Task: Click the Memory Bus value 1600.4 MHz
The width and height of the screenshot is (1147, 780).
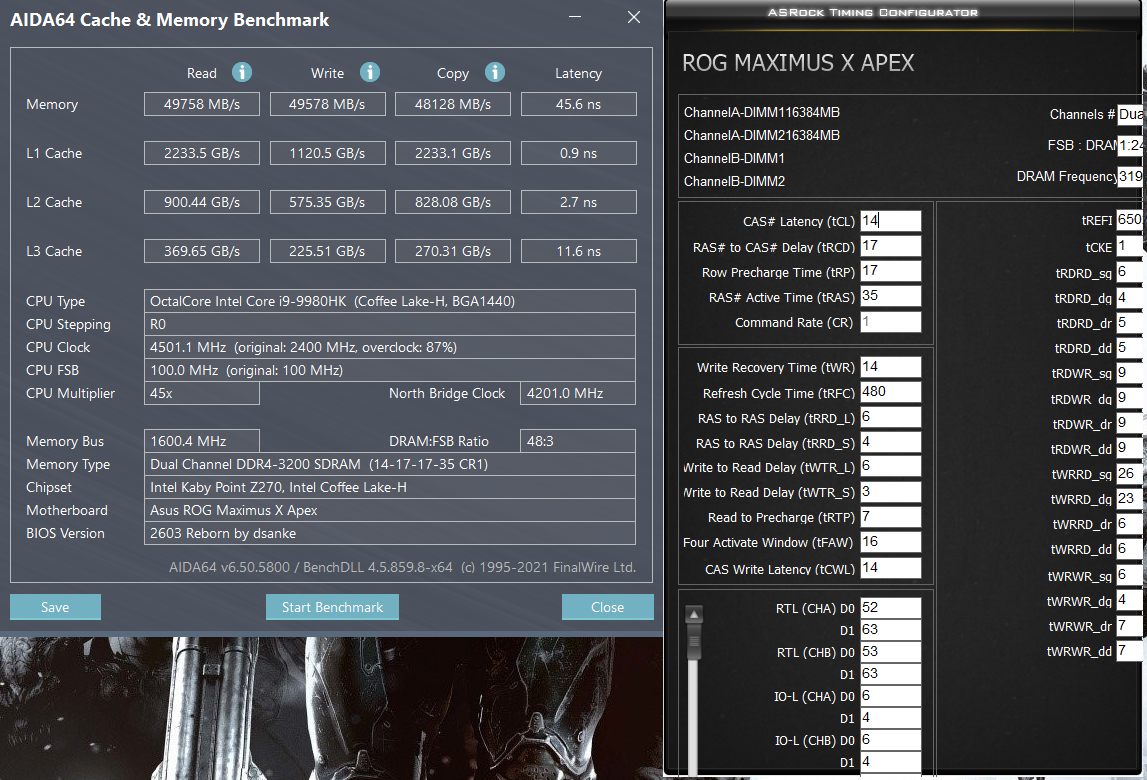Action: click(x=202, y=441)
